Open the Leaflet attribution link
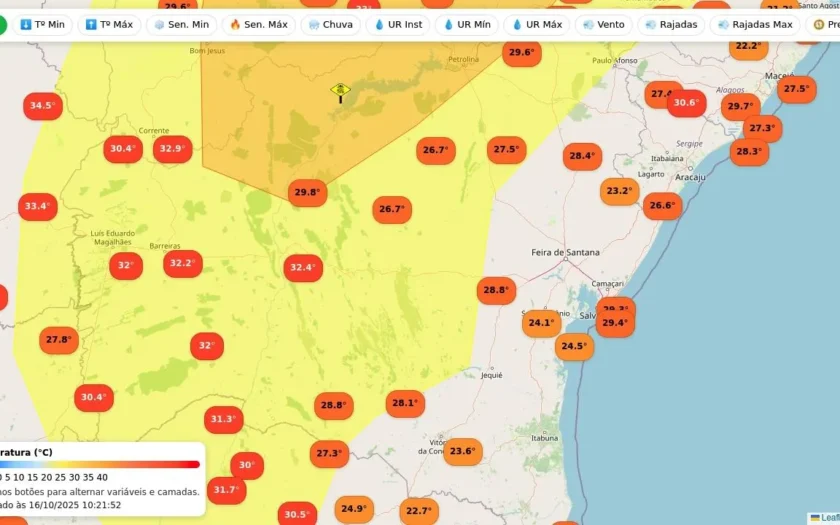The image size is (840, 525). click(x=825, y=518)
